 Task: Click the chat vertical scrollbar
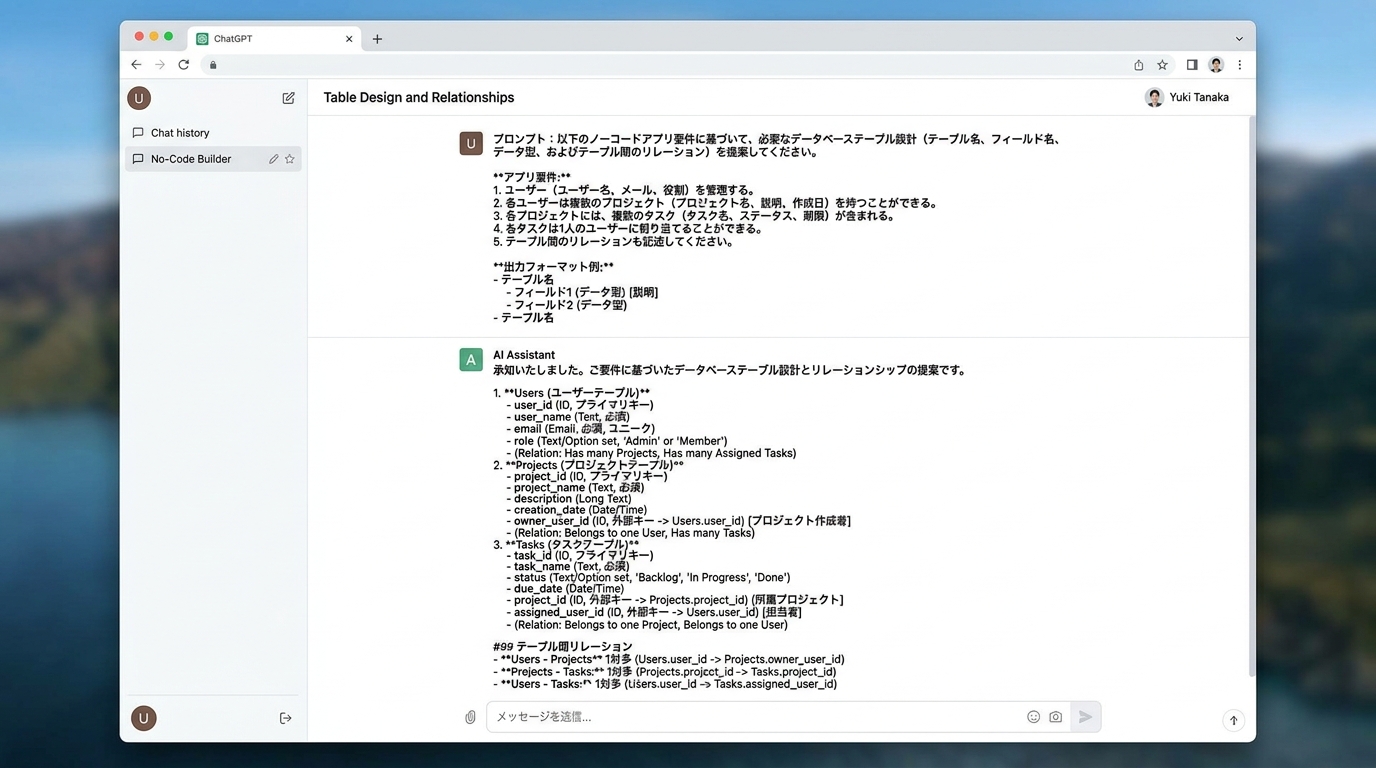1251,400
